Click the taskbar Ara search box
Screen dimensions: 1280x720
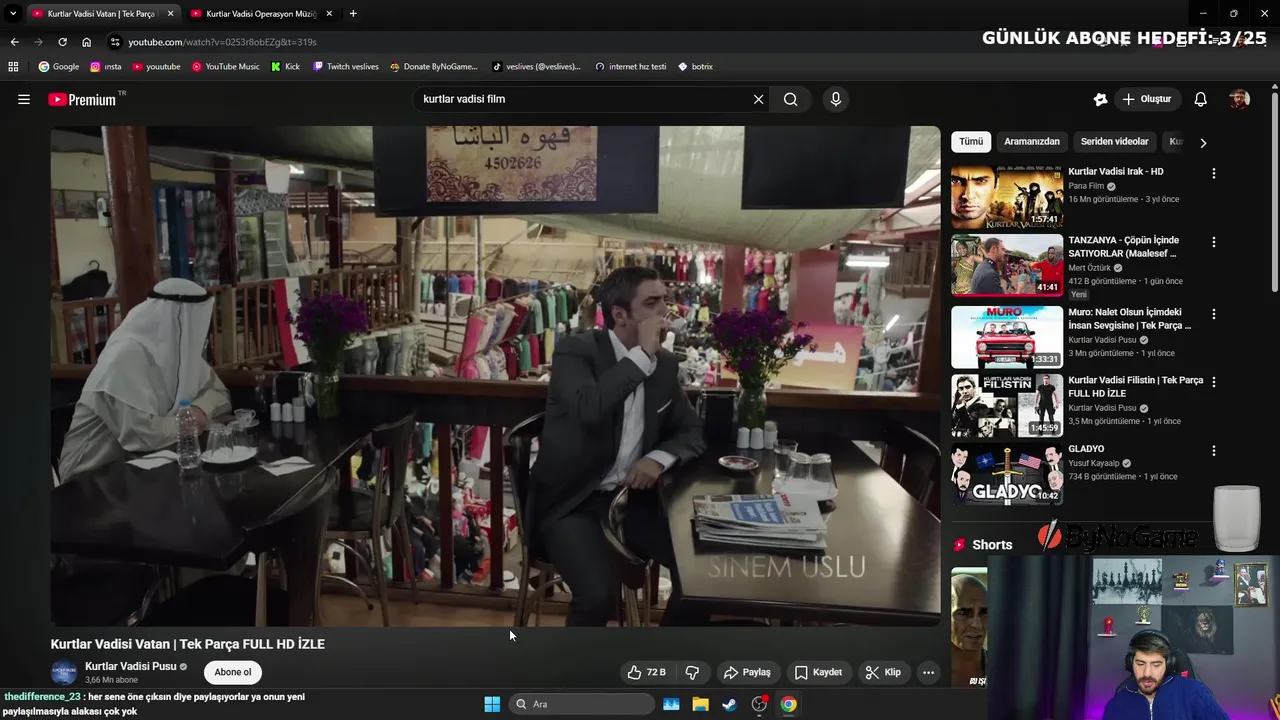point(582,704)
